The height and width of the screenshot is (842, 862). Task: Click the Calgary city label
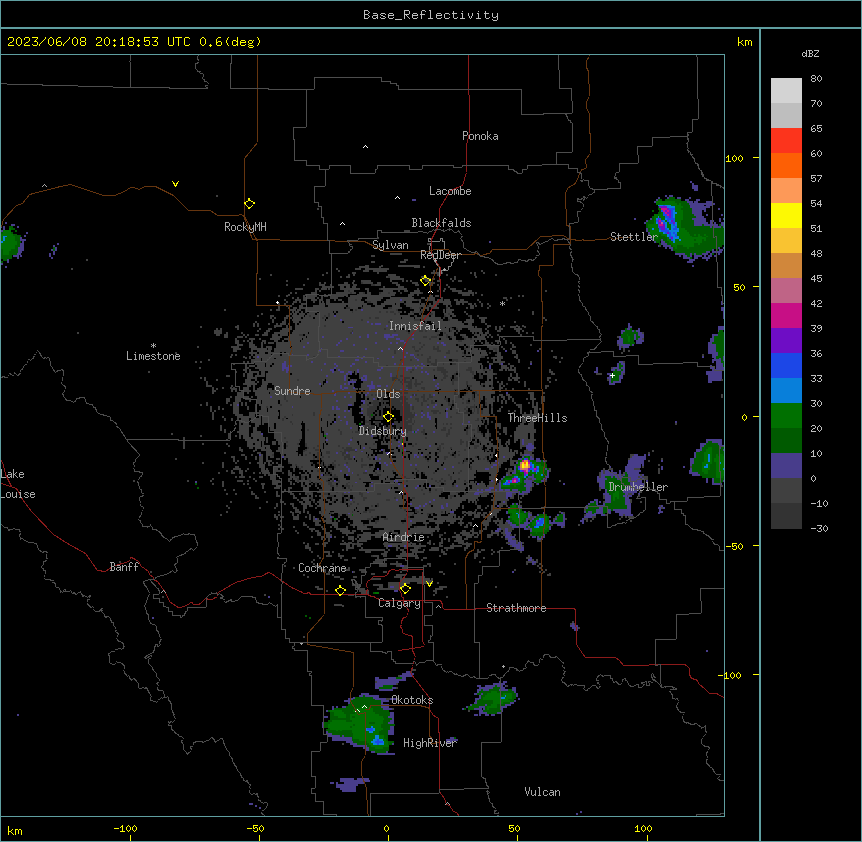point(399,603)
